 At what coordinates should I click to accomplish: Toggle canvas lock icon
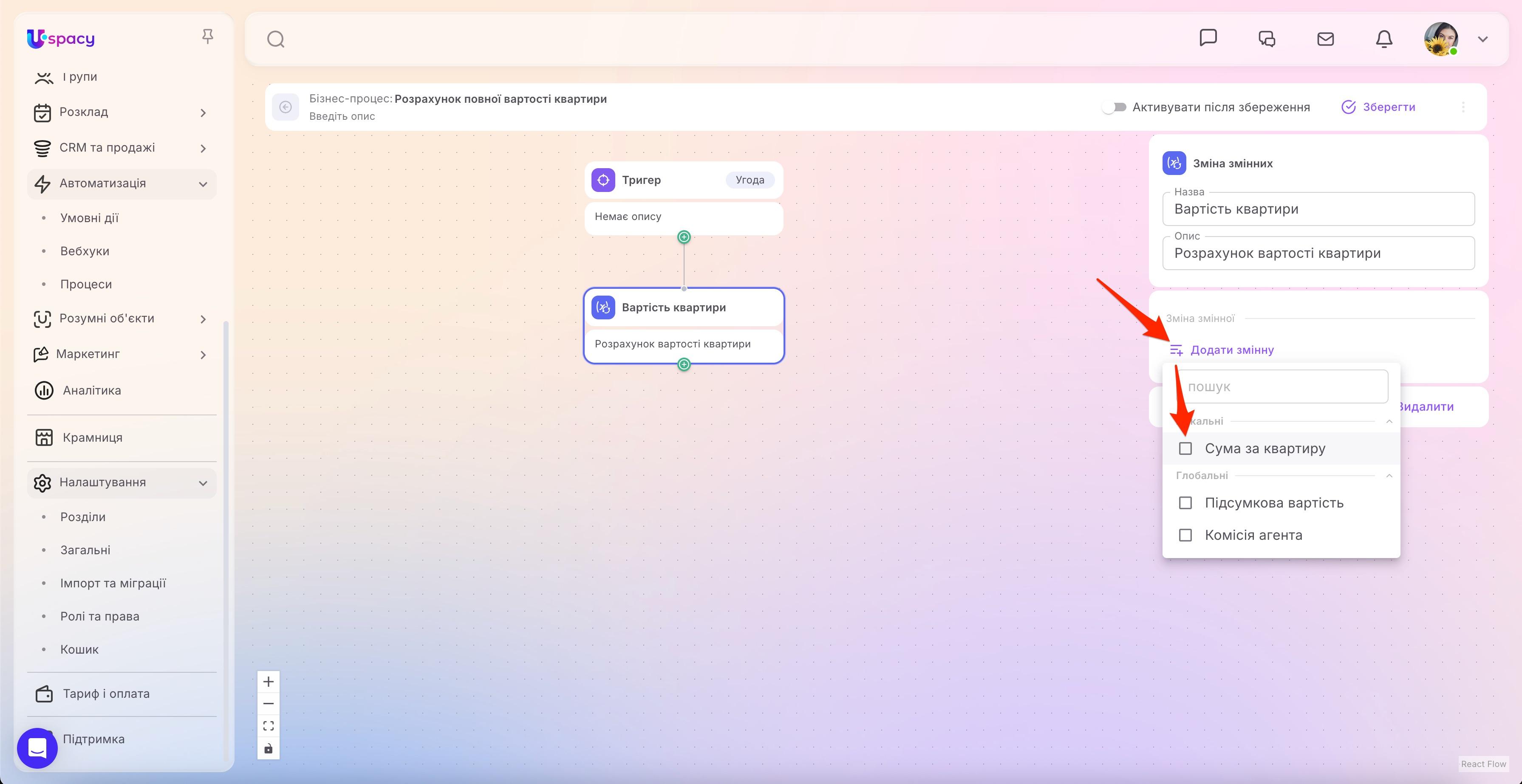tap(268, 749)
